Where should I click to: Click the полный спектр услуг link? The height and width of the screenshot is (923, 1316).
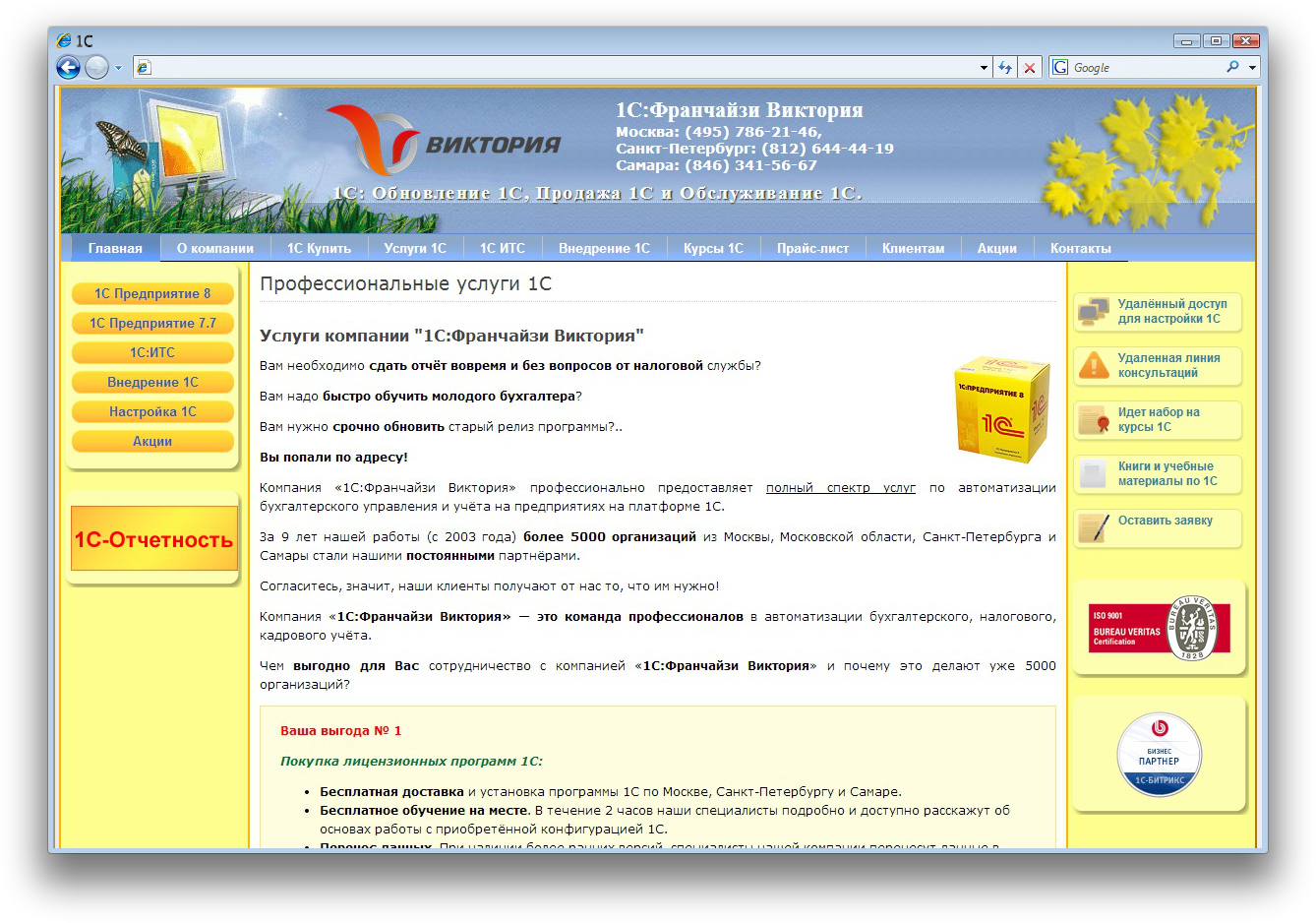click(x=841, y=487)
